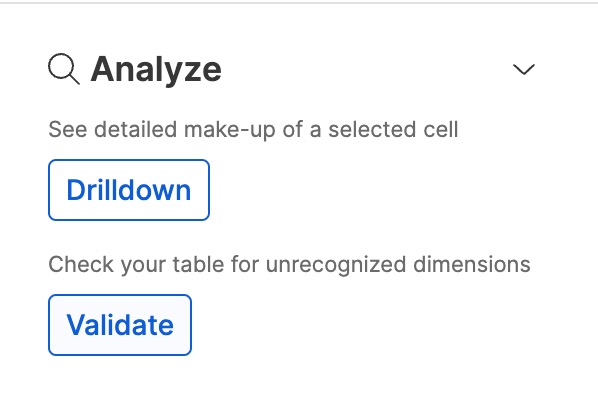The height and width of the screenshot is (396, 598).
Task: Click the search lens beside Analyze
Action: [64, 69]
